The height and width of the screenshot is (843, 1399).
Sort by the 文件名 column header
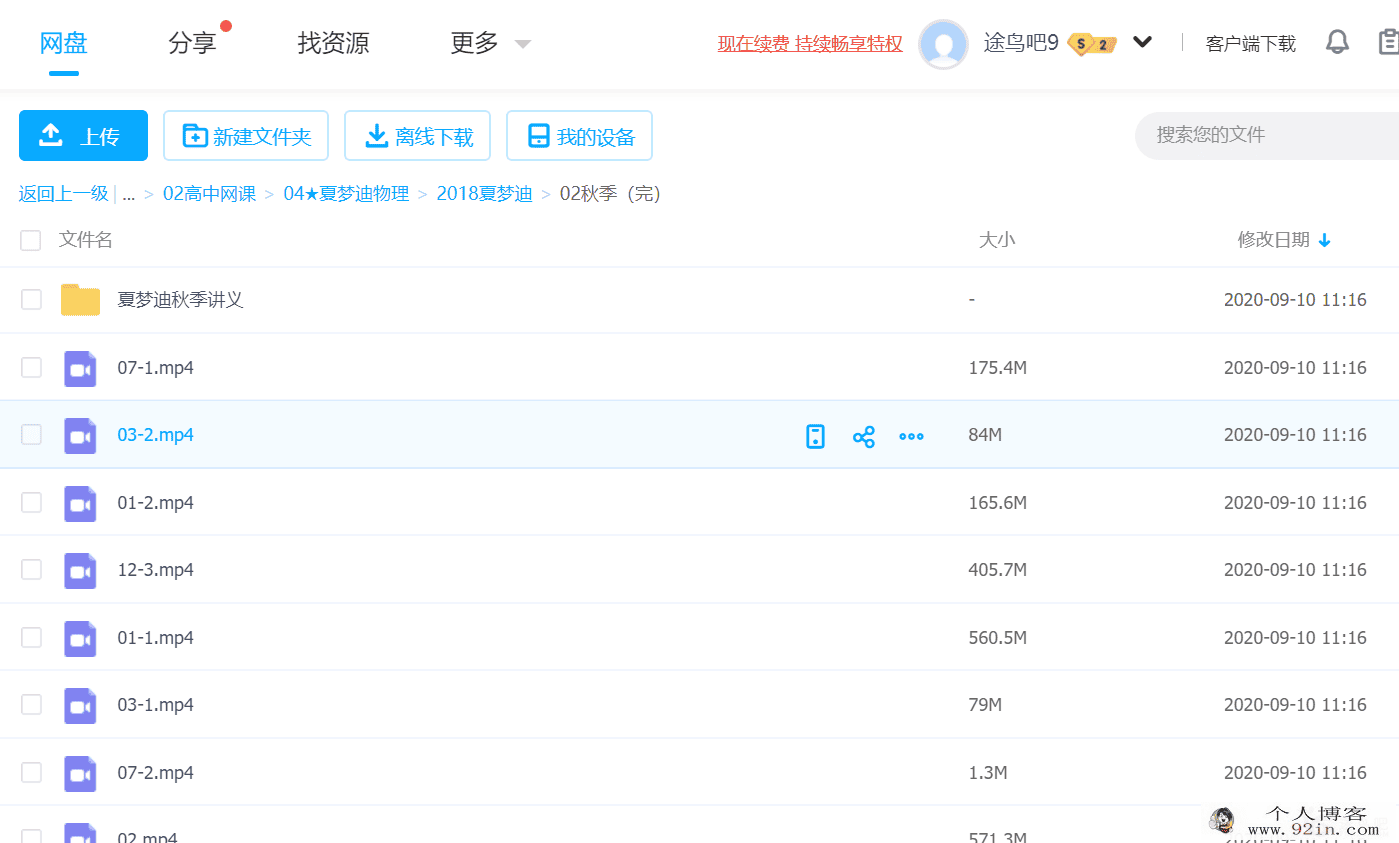[x=86, y=240]
